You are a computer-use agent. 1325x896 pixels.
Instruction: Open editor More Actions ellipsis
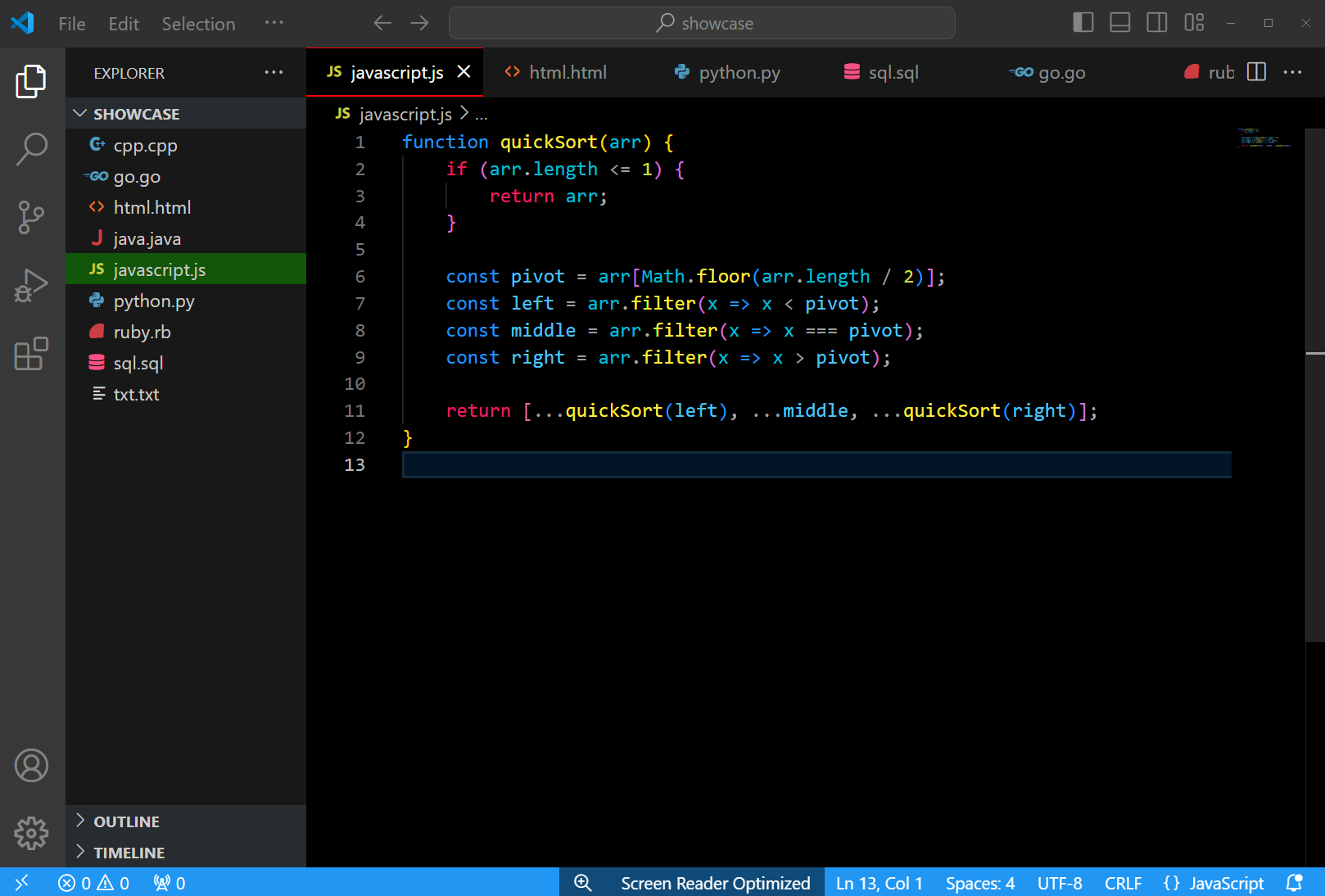coord(1292,72)
